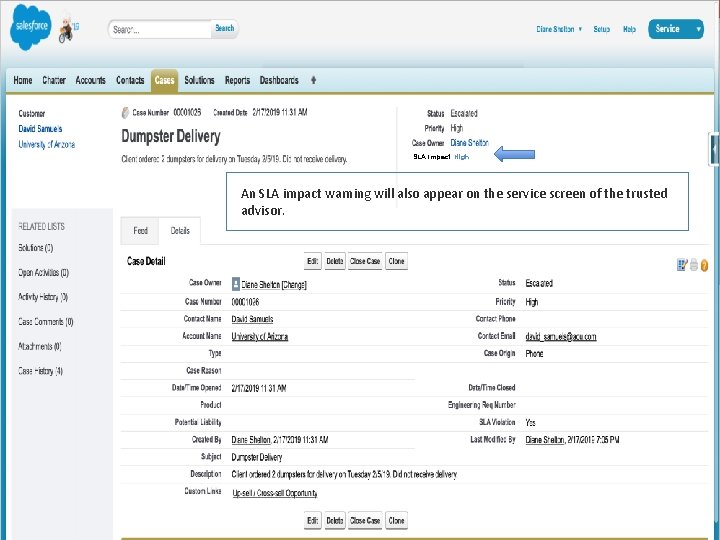Click the Change owner link
720x540 pixels.
[x=294, y=285]
